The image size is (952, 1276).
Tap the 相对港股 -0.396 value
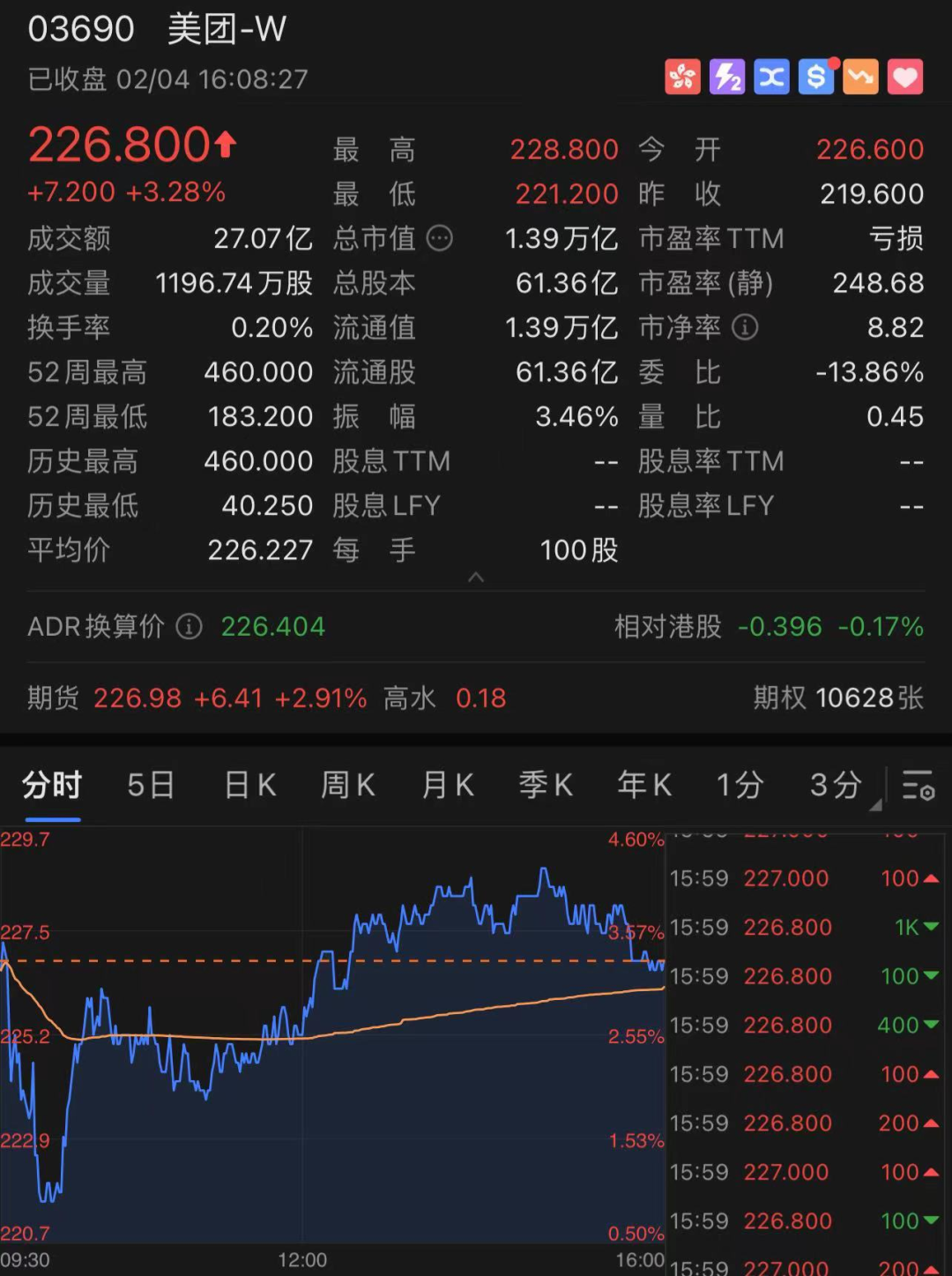779,626
